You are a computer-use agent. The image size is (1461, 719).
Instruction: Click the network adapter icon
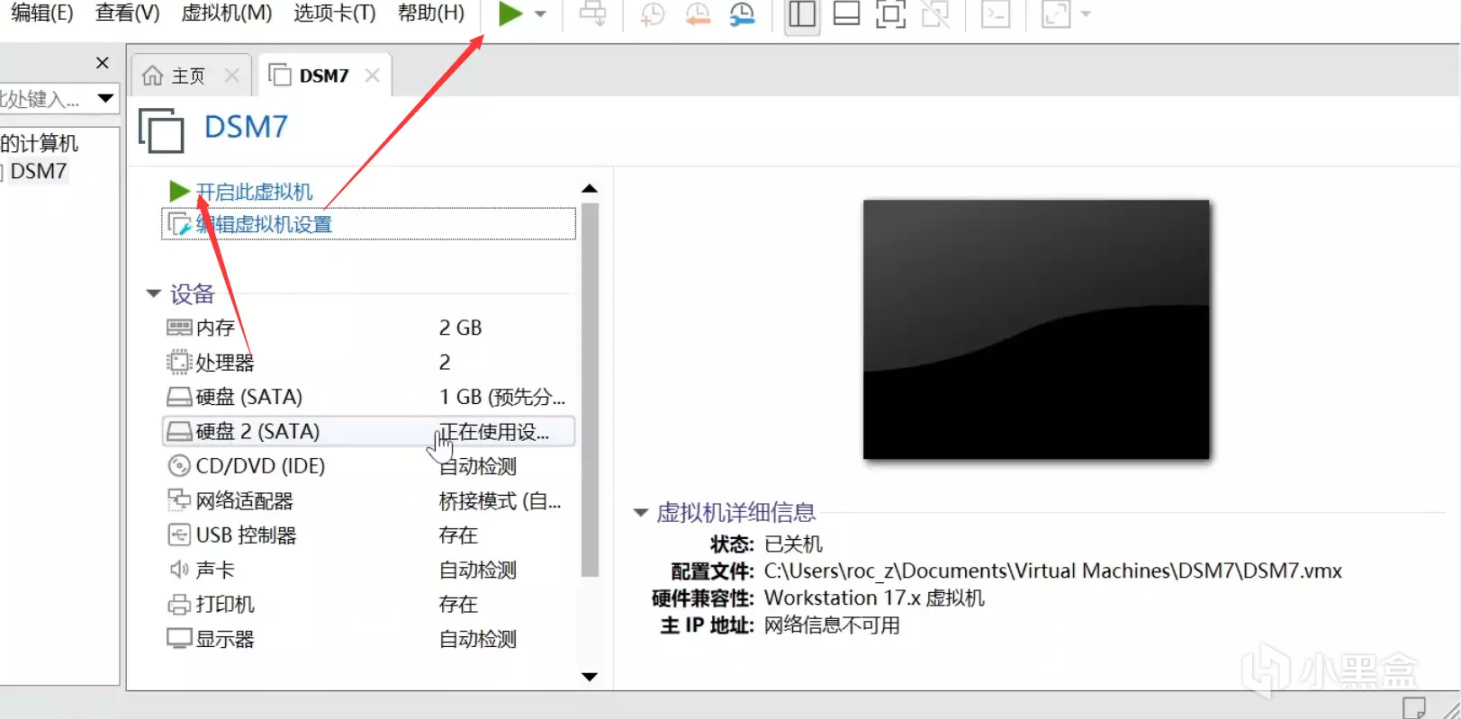[179, 500]
